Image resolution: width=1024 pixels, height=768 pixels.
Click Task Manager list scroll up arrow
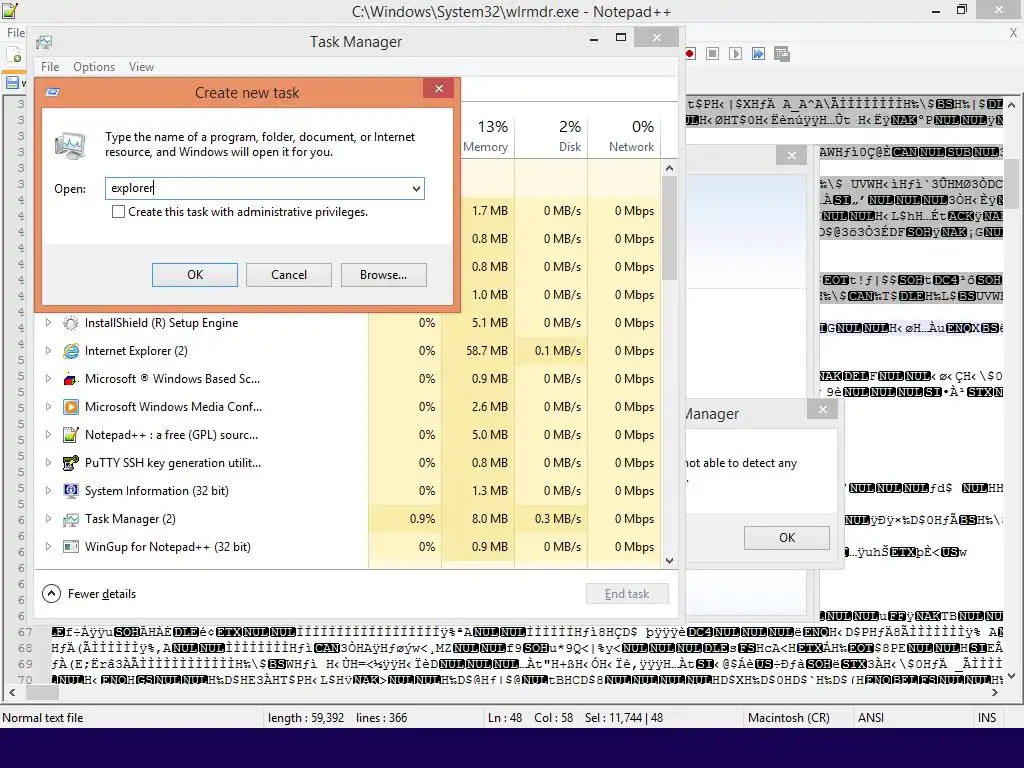pyautogui.click(x=669, y=168)
